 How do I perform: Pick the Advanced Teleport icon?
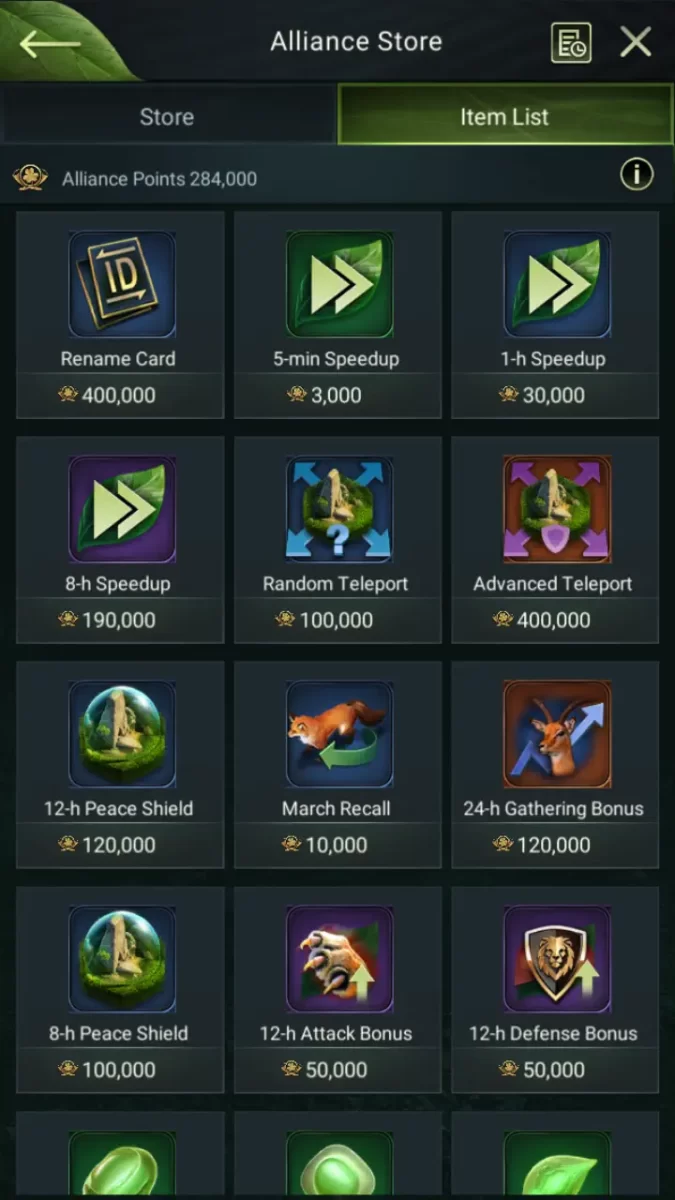[x=556, y=509]
